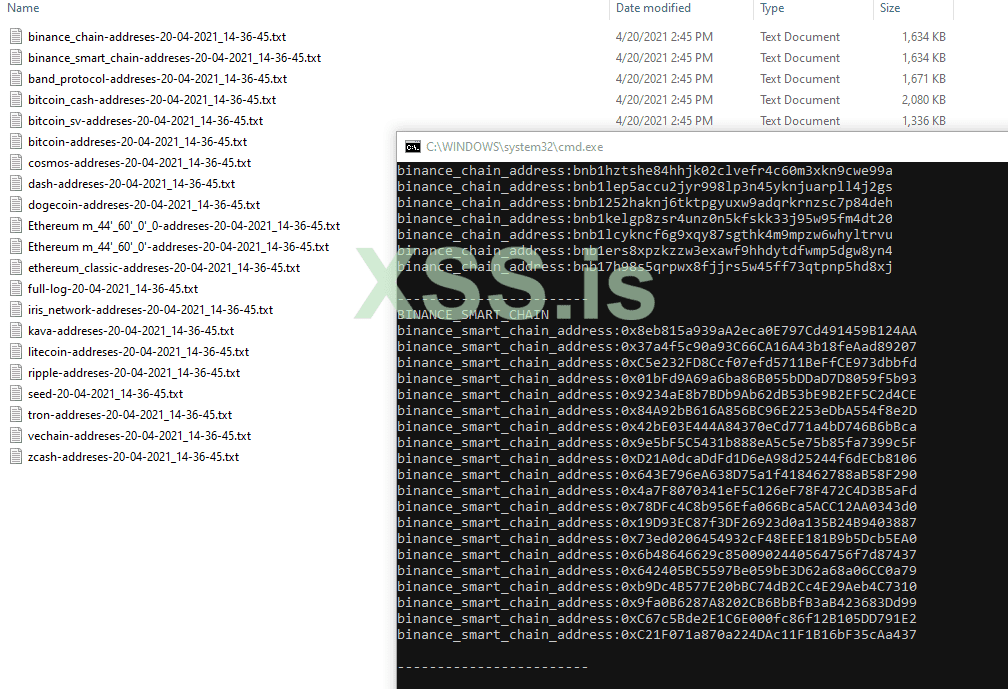This screenshot has width=1008, height=689.
Task: Select bitcoin_sv-addreses-20-04-2021_14-36-45.txt file name
Action: pos(145,121)
